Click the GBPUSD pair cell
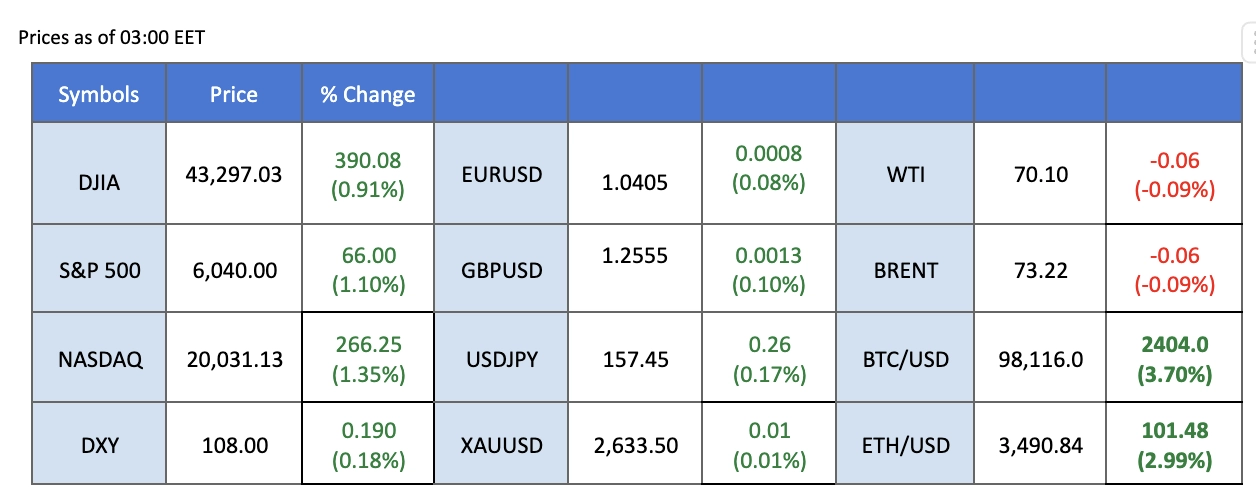 [501, 270]
